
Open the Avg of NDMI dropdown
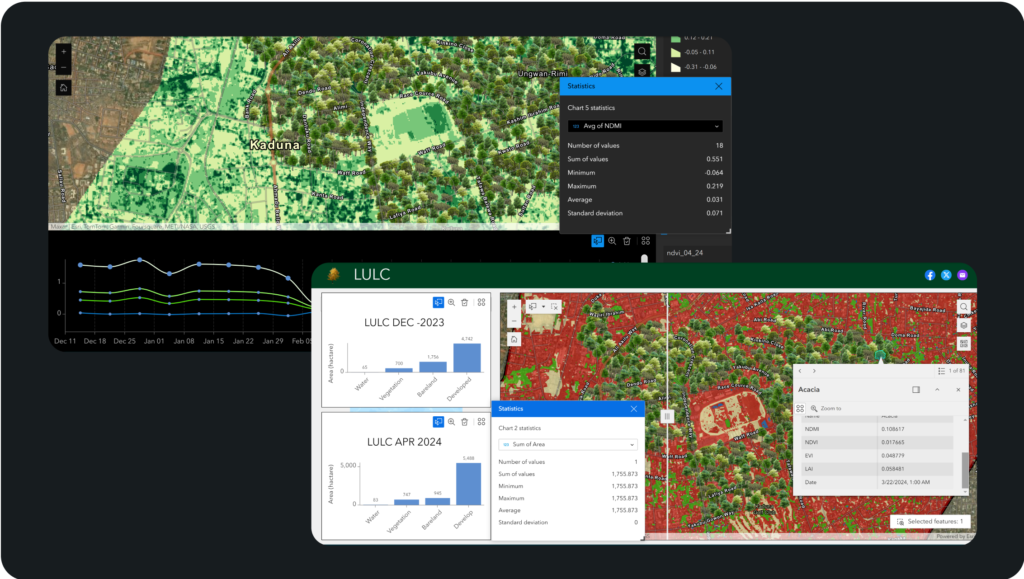[x=644, y=126]
